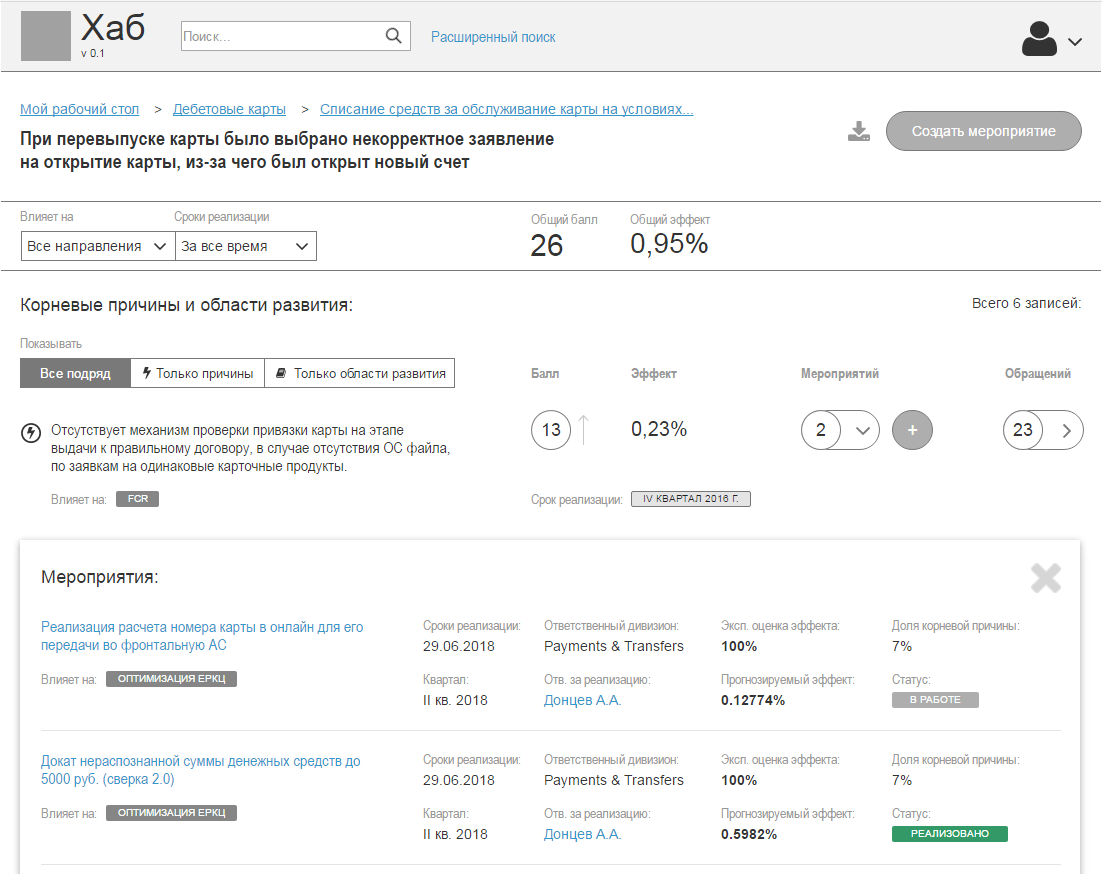The width and height of the screenshot is (1102, 874).
Task: Close the Мероприятия panel
Action: tap(1046, 578)
